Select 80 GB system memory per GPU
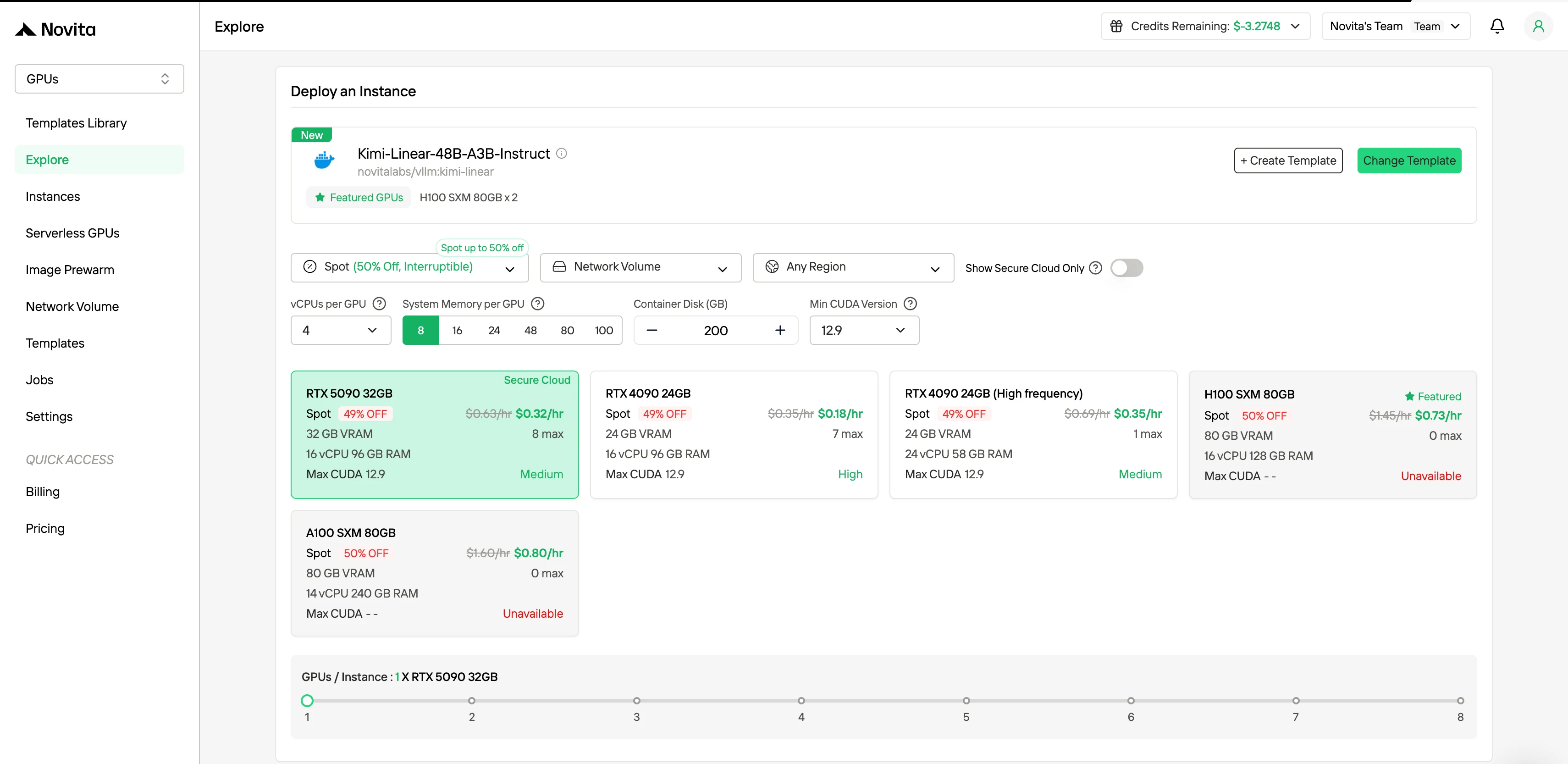Viewport: 1568px width, 764px height. pyautogui.click(x=567, y=330)
